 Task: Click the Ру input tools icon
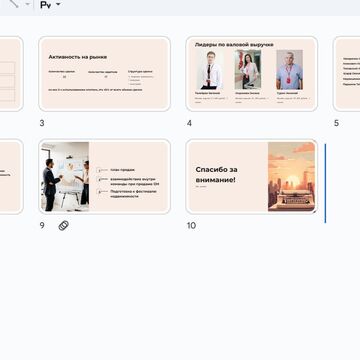tap(45, 5)
